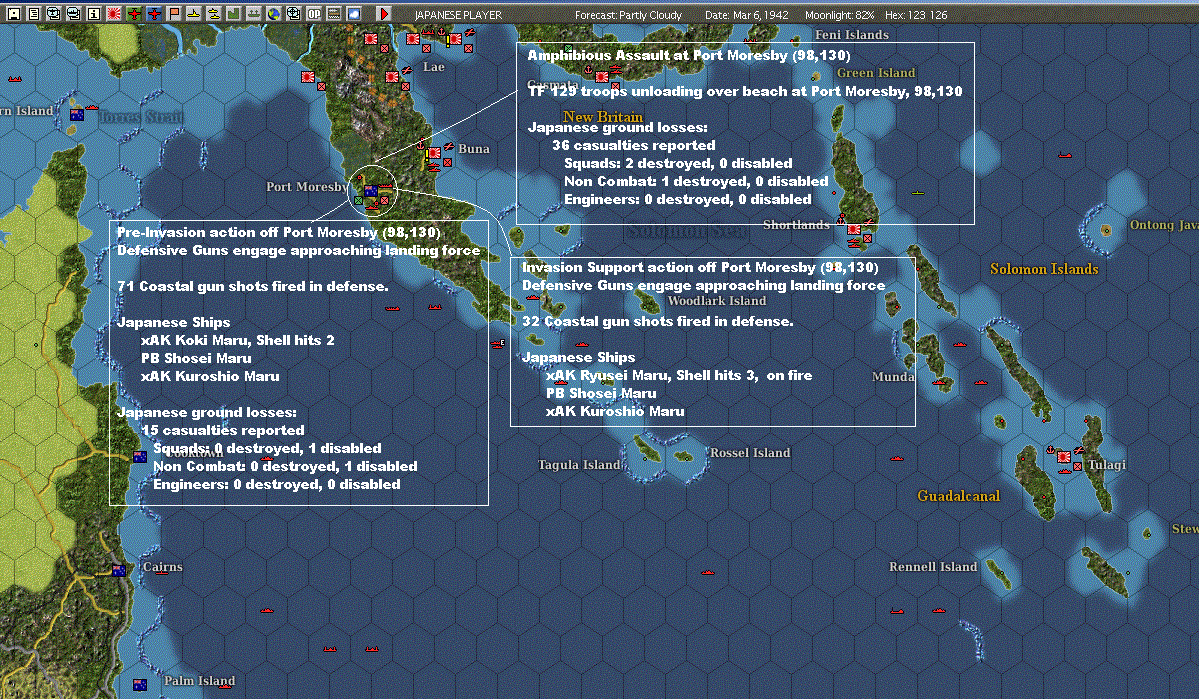Image resolution: width=1199 pixels, height=699 pixels.
Task: Click the yellow ship icon in Solomon Sea
Action: (x=918, y=193)
